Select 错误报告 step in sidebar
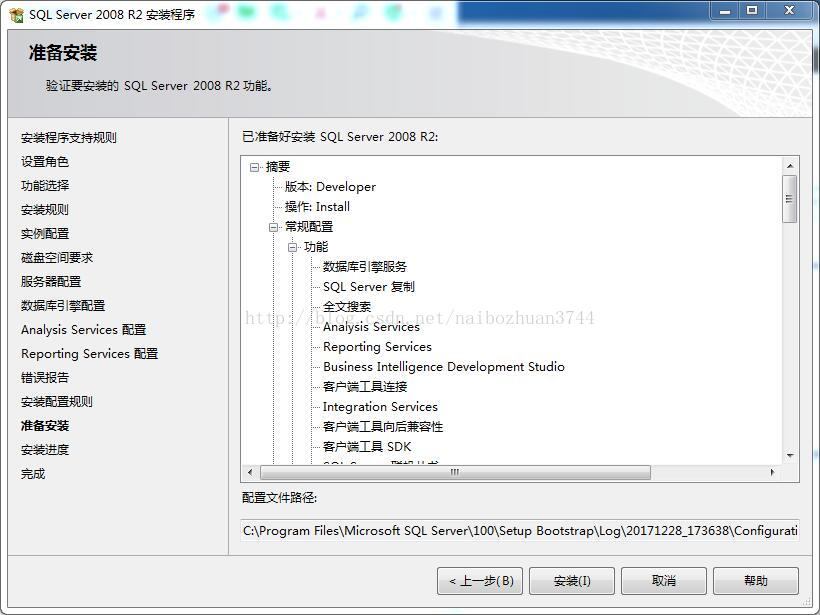This screenshot has height=615, width=820. pos(45,378)
